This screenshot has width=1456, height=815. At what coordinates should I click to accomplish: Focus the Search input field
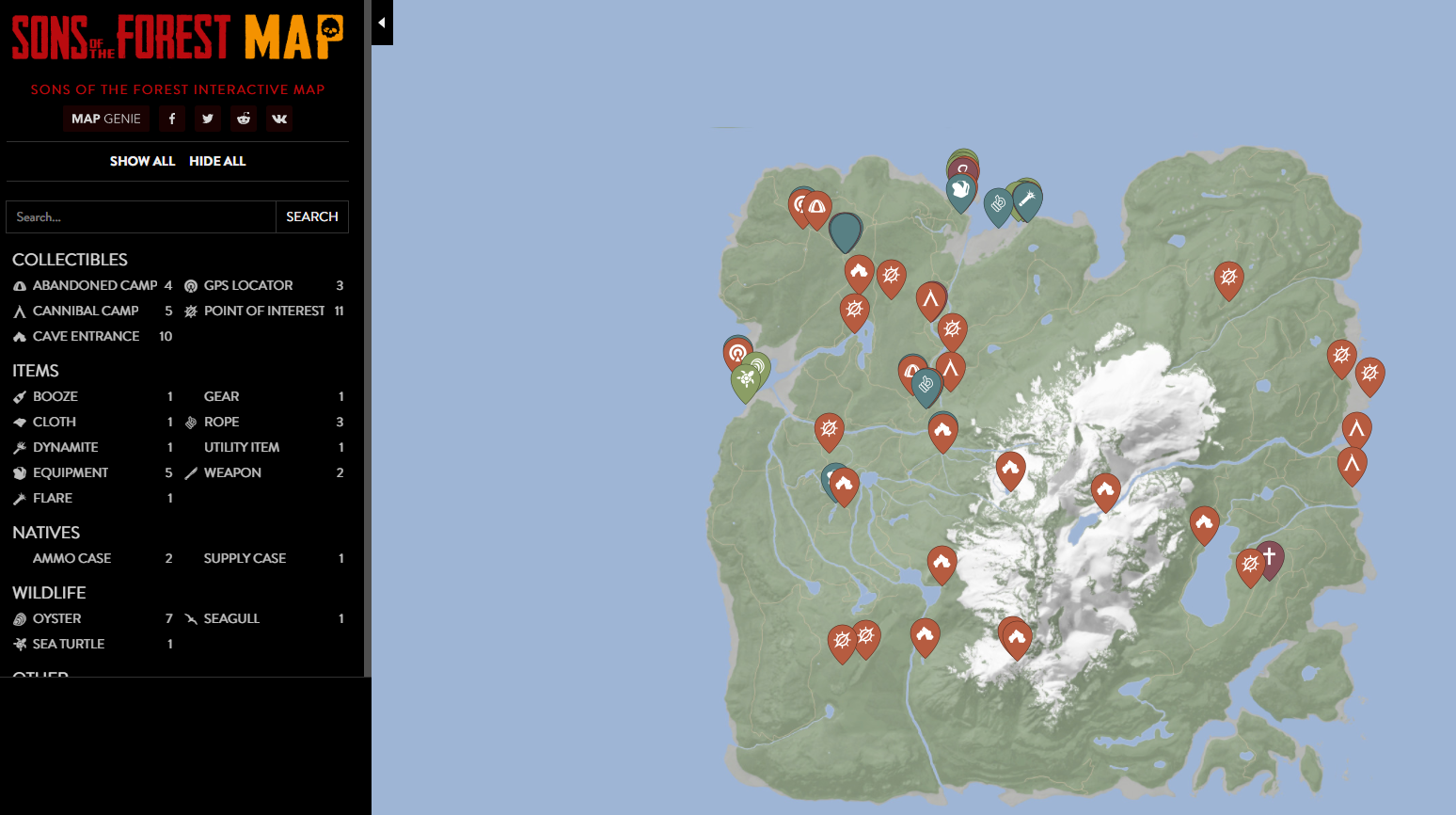(141, 216)
